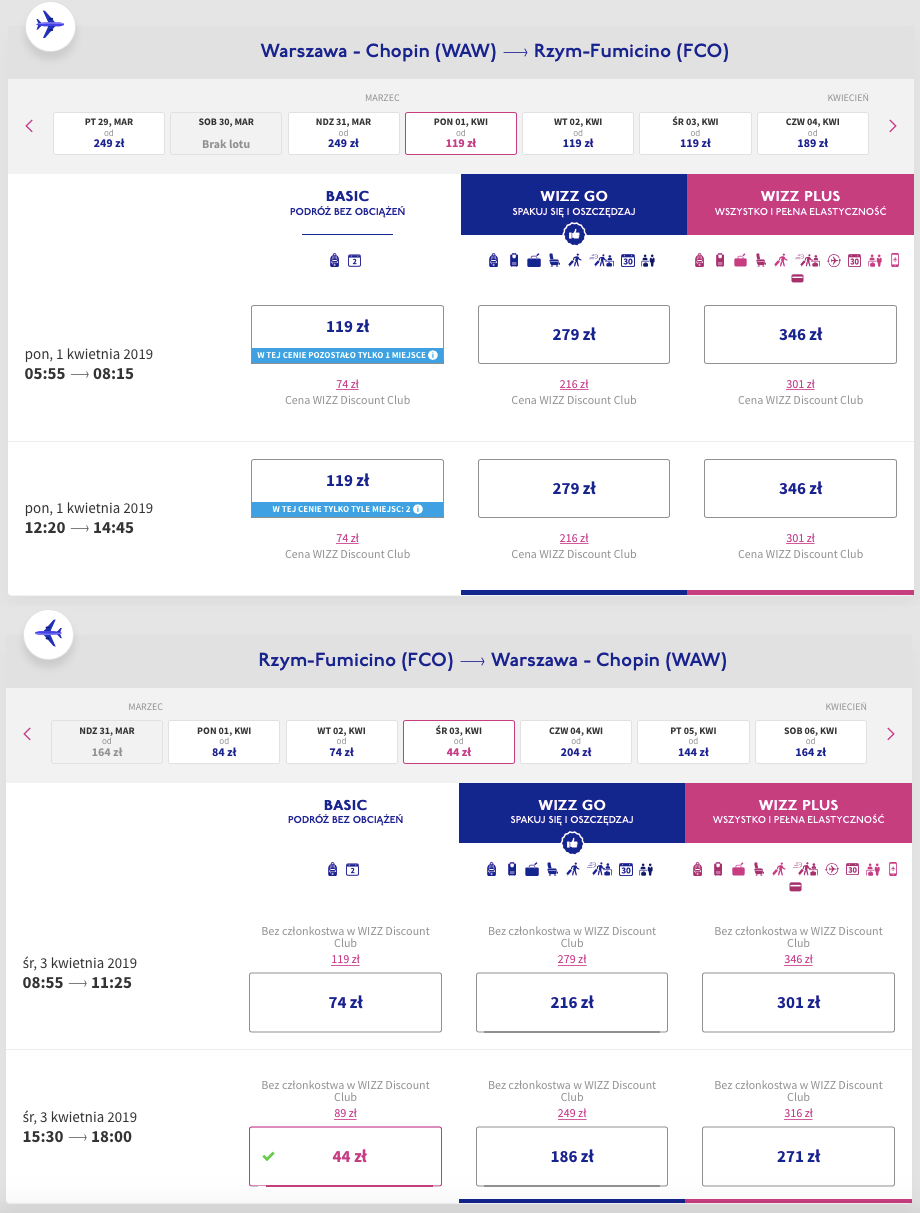Screen dimensions: 920x1213
Task: Click the thumbs-up badge on outbound WIZZ GO
Action: 574,235
